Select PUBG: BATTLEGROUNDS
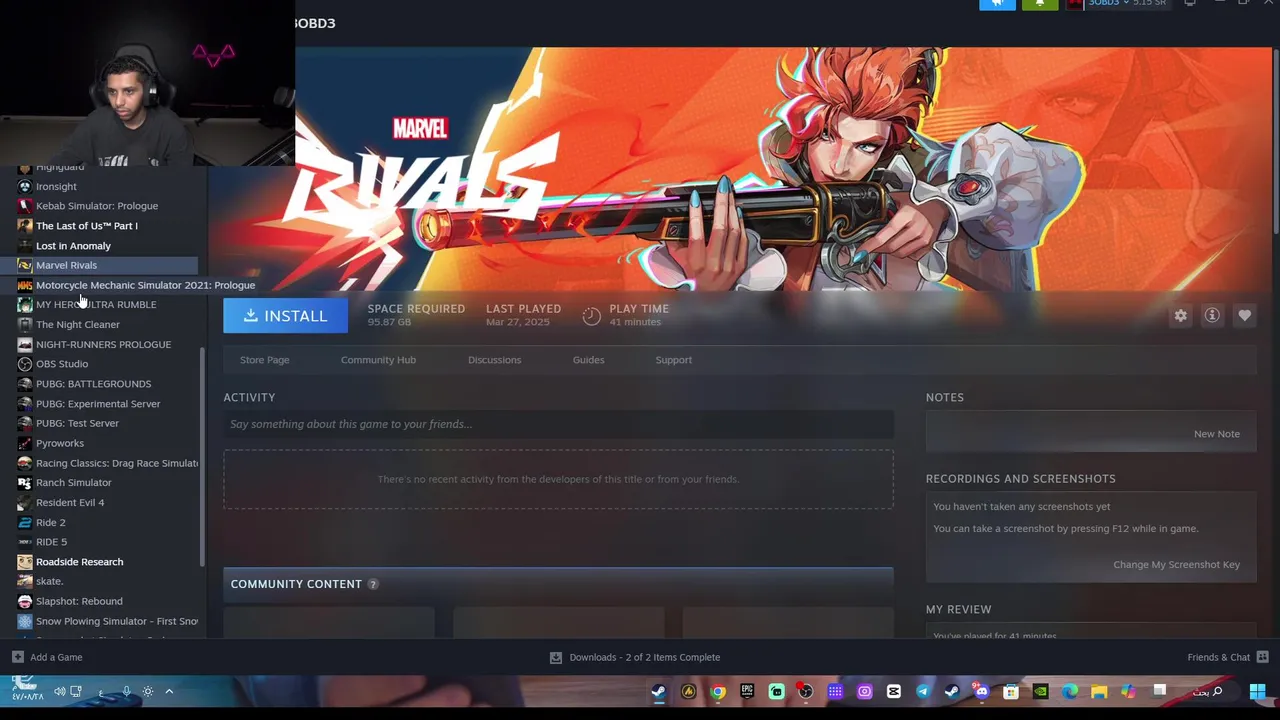1280x720 pixels. pyautogui.click(x=93, y=384)
